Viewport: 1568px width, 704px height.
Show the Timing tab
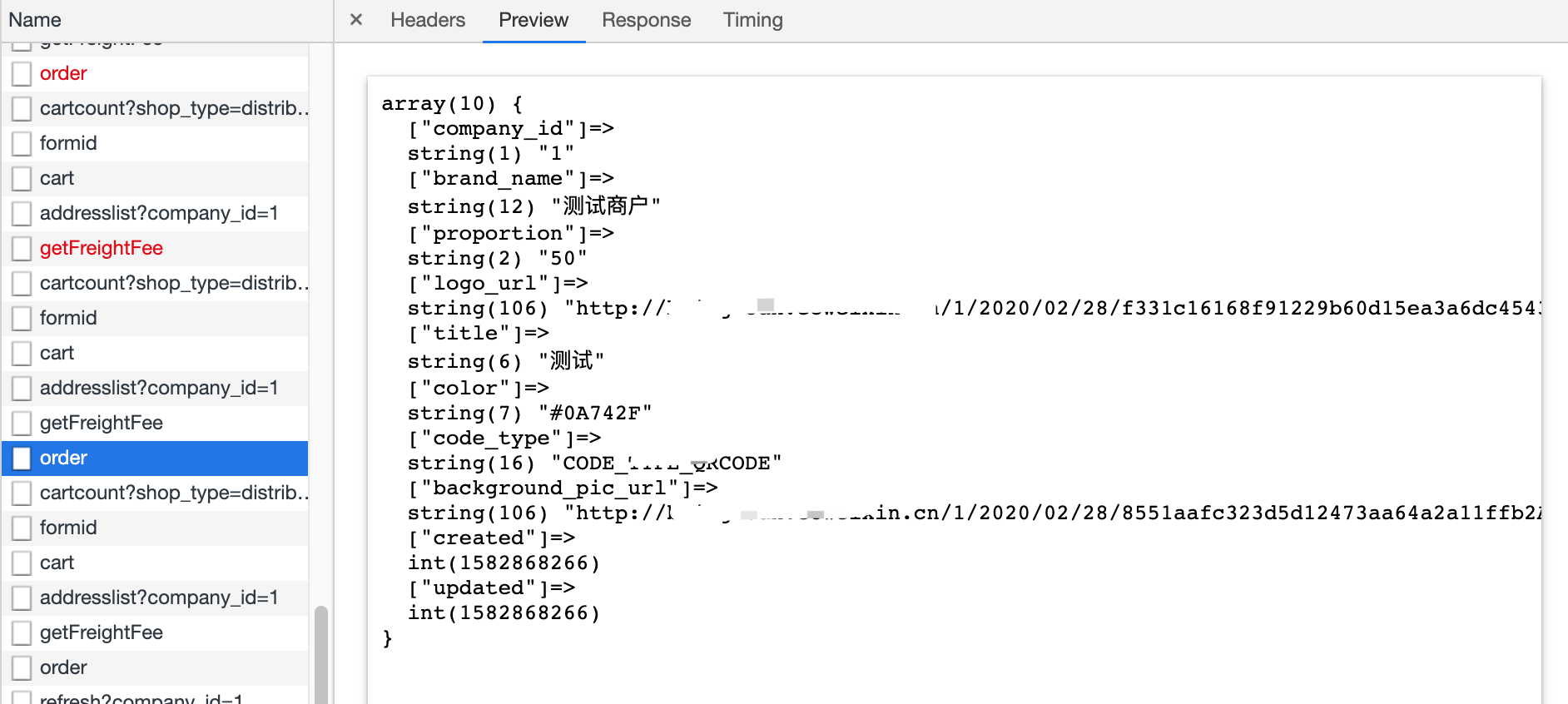[752, 20]
